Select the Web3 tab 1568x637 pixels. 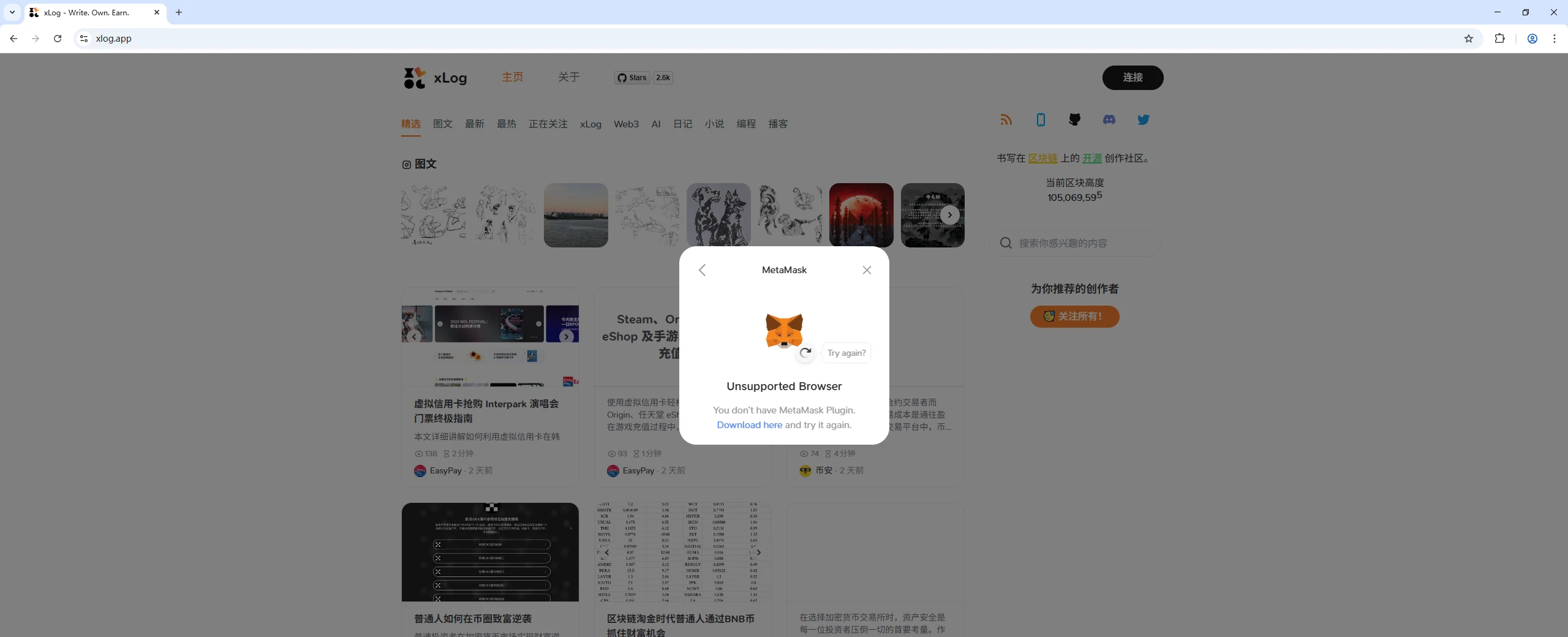click(x=626, y=124)
